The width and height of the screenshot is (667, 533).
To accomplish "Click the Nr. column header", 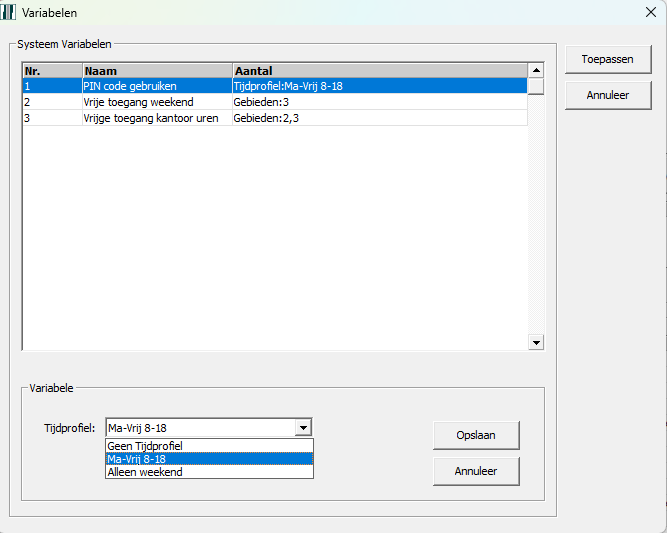I will tap(52, 71).
